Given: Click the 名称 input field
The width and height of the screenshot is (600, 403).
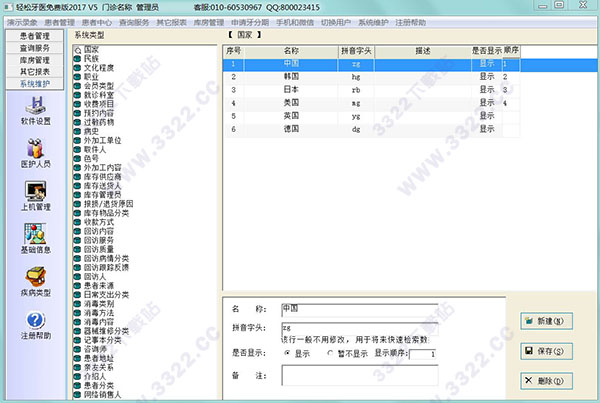Looking at the screenshot, I should 360,310.
